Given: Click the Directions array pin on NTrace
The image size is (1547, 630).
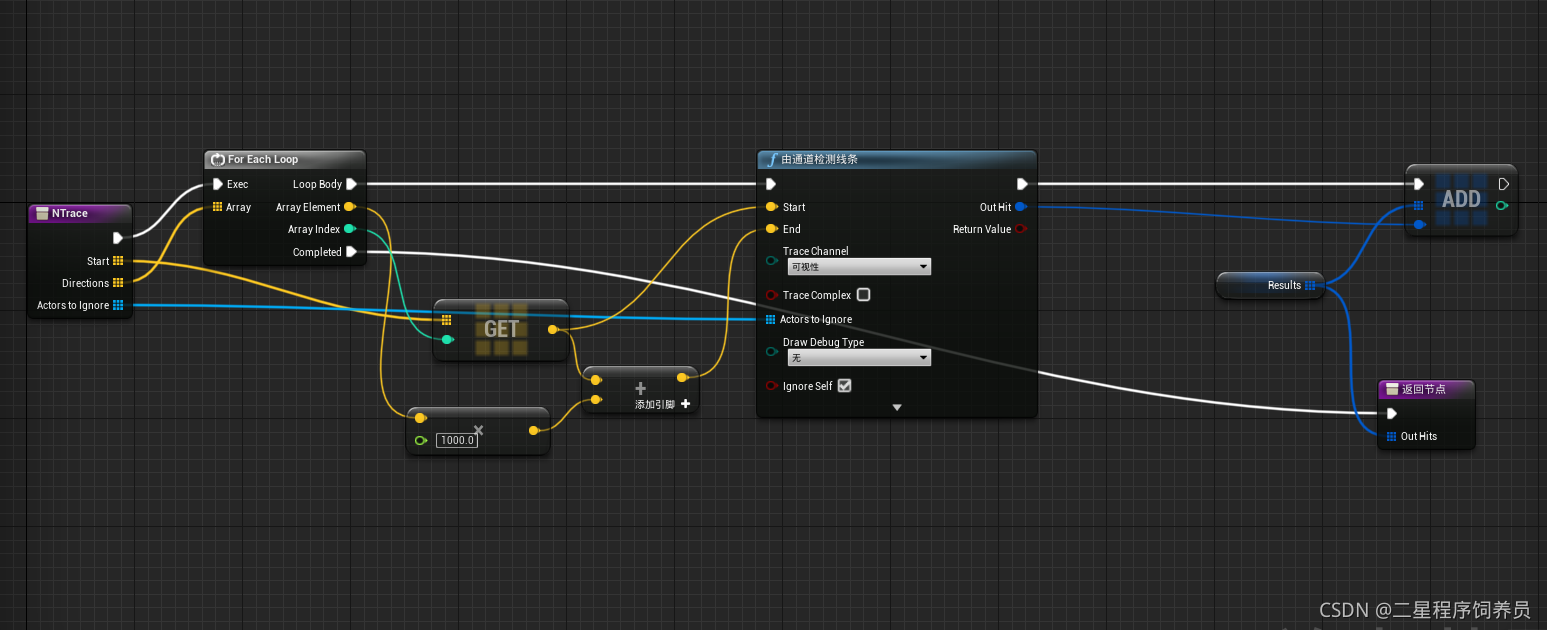Looking at the screenshot, I should [x=118, y=283].
